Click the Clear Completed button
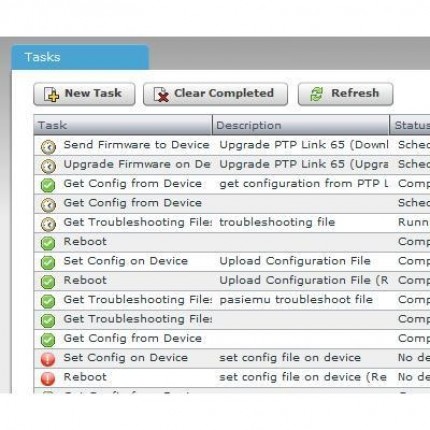 point(215,94)
